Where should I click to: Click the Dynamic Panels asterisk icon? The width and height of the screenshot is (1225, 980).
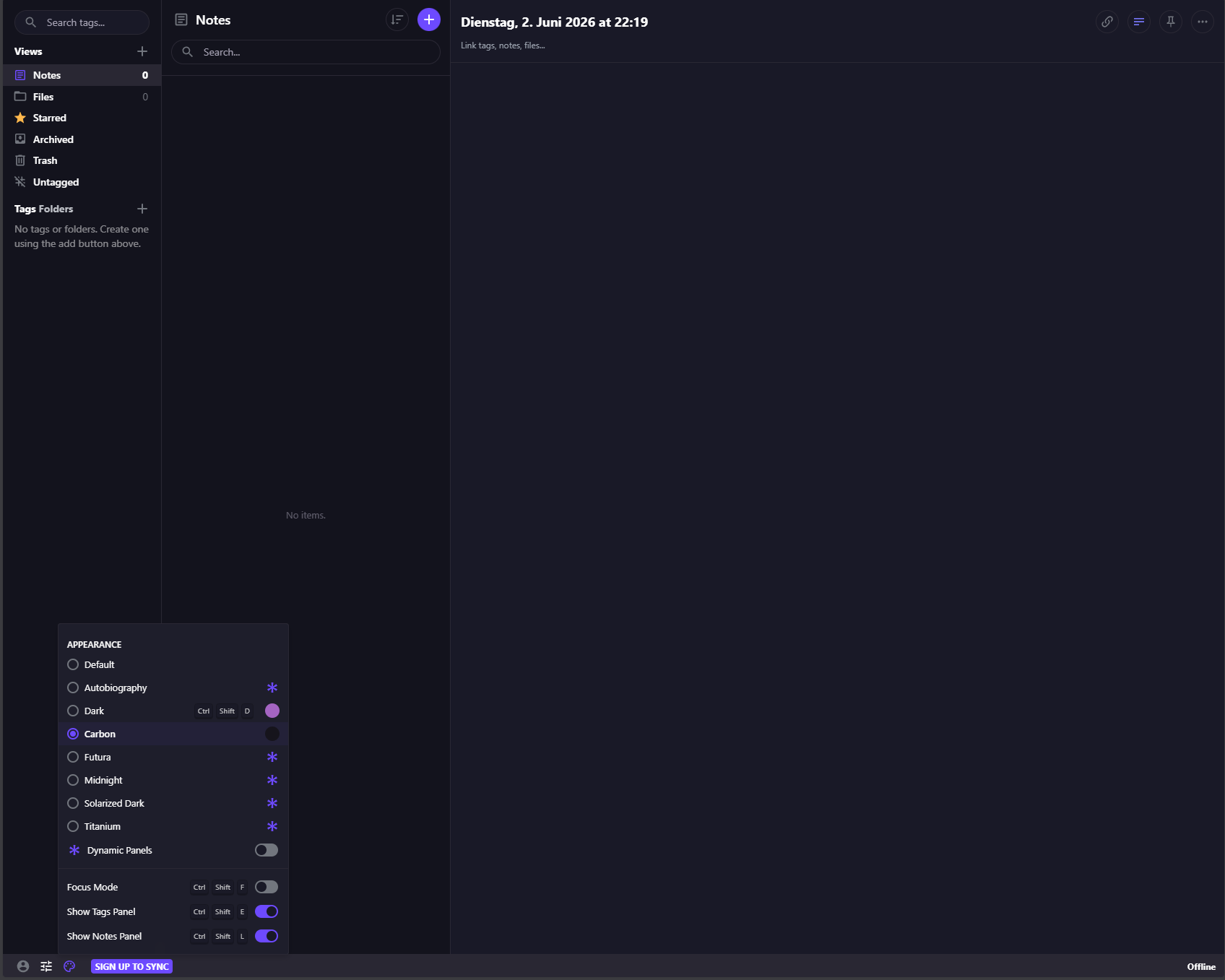click(x=74, y=850)
